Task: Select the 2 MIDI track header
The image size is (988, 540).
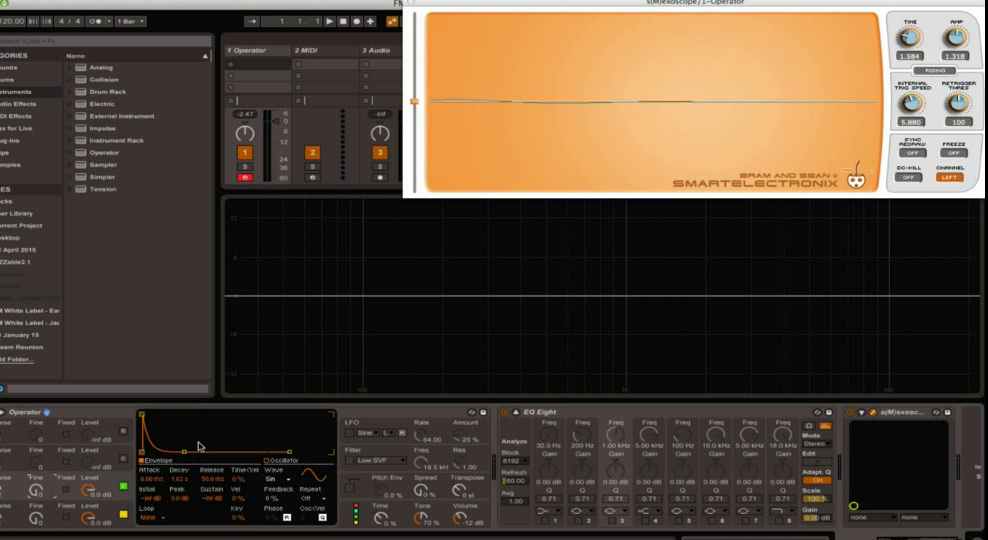Action: click(323, 50)
